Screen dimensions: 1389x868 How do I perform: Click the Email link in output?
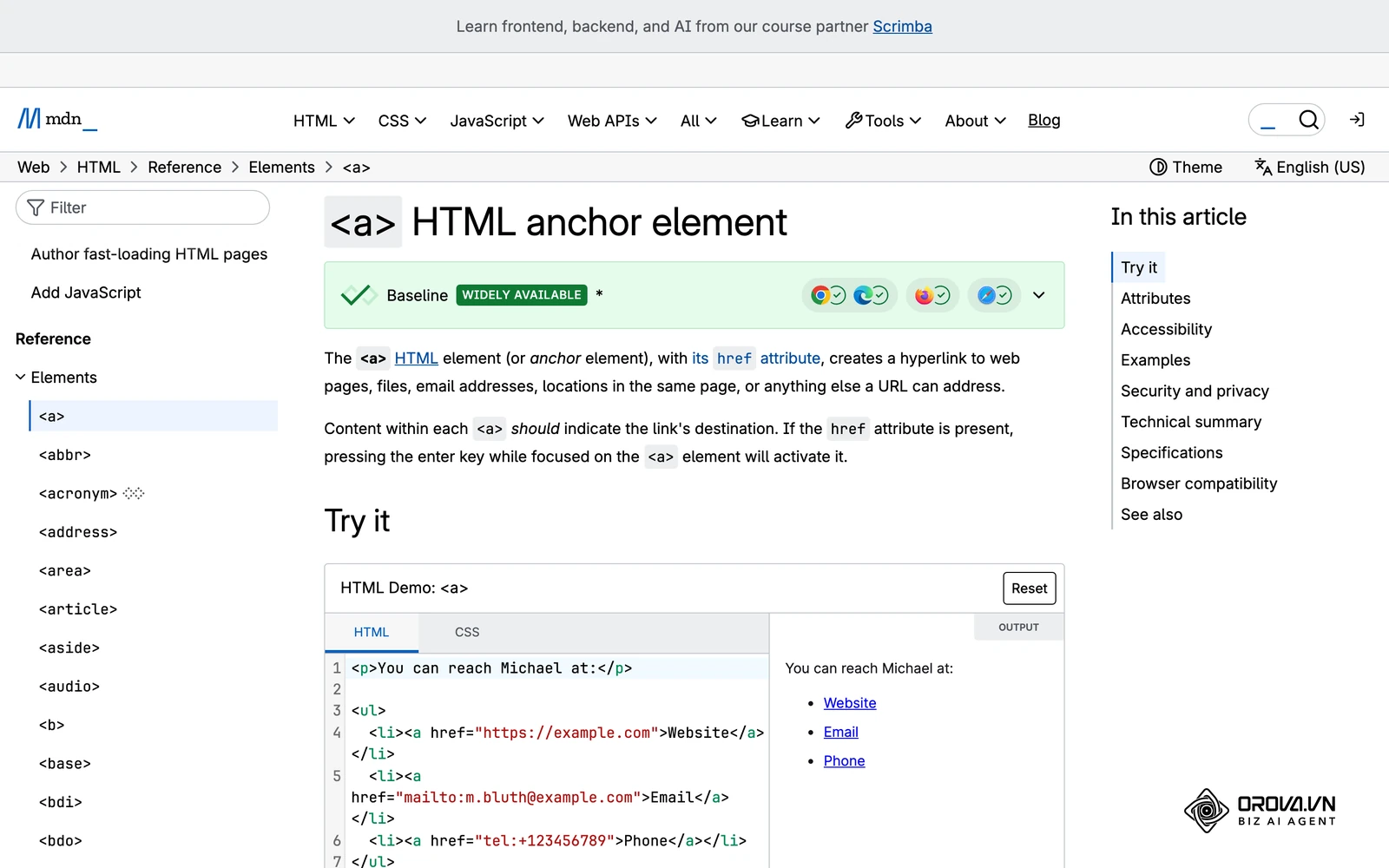[841, 732]
